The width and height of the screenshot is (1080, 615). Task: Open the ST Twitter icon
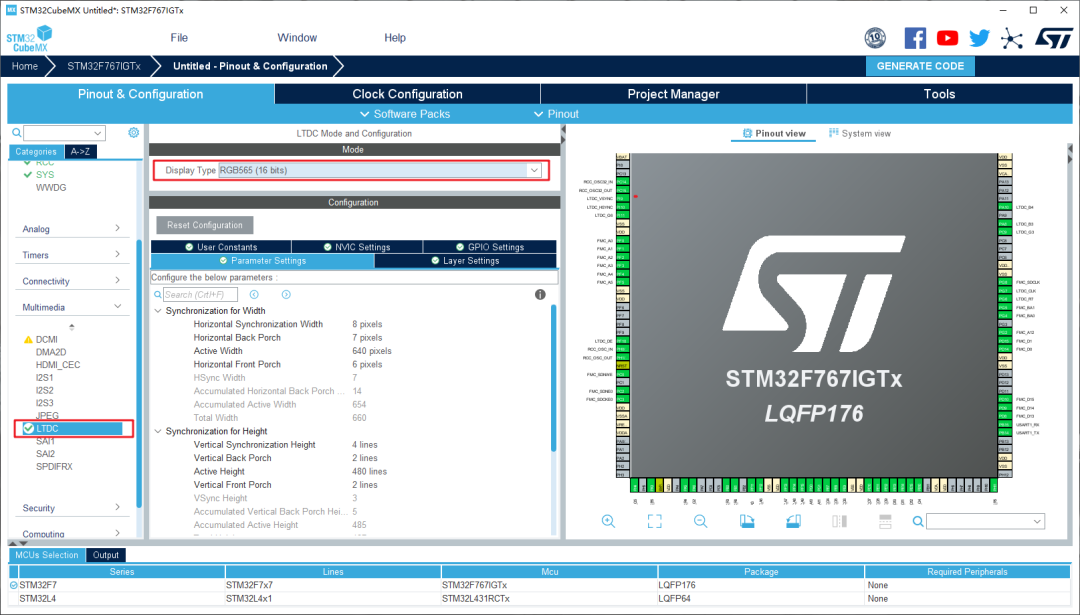979,38
